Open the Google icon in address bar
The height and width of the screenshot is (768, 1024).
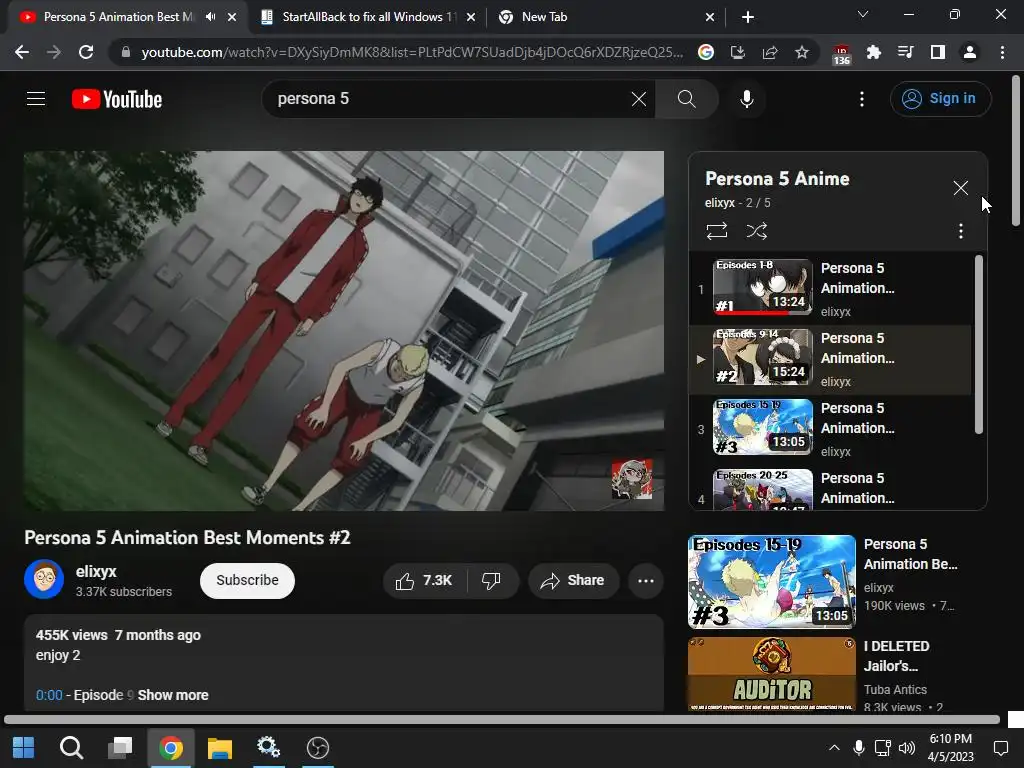click(x=705, y=52)
